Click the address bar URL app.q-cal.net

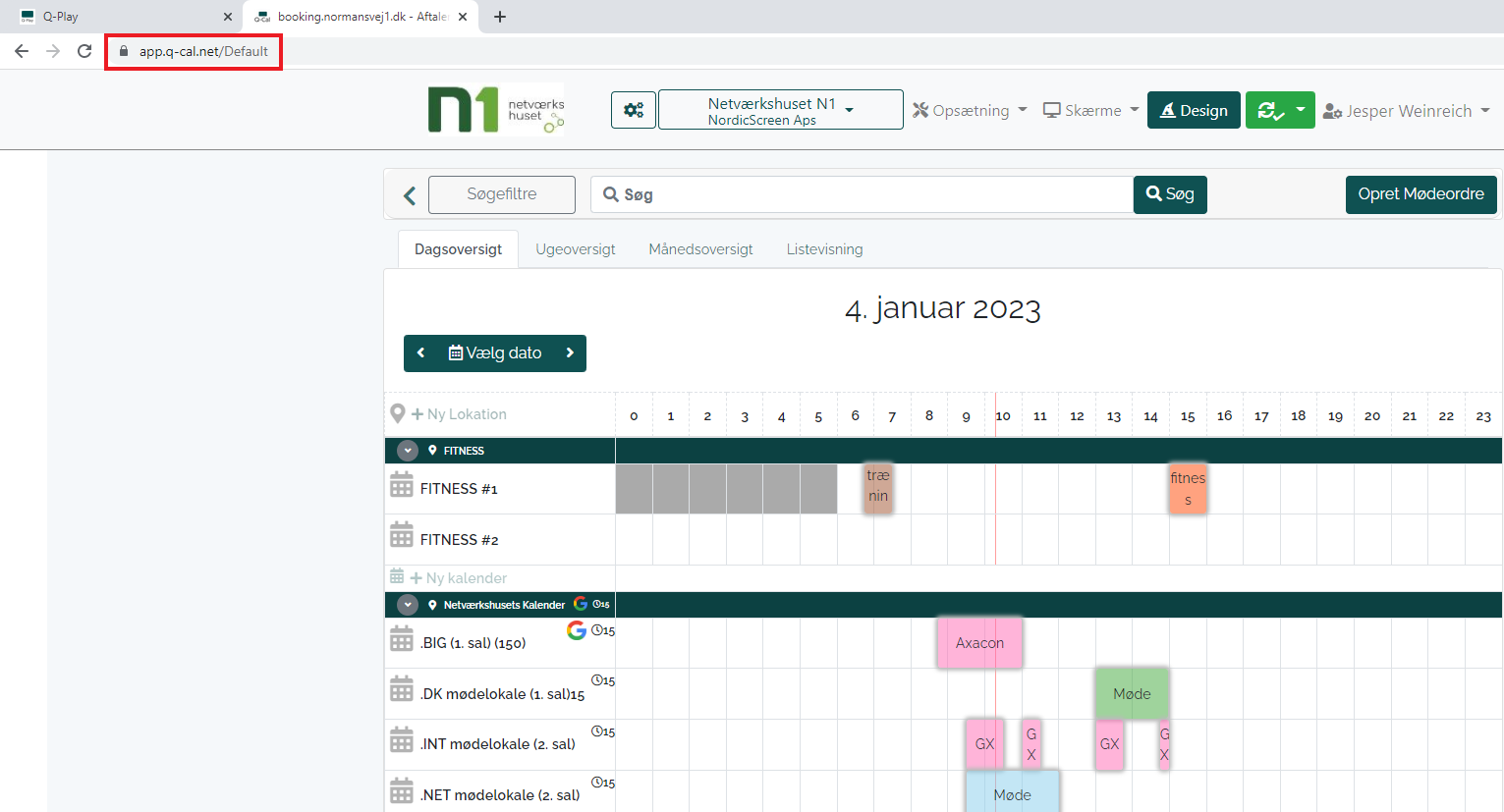click(x=203, y=51)
